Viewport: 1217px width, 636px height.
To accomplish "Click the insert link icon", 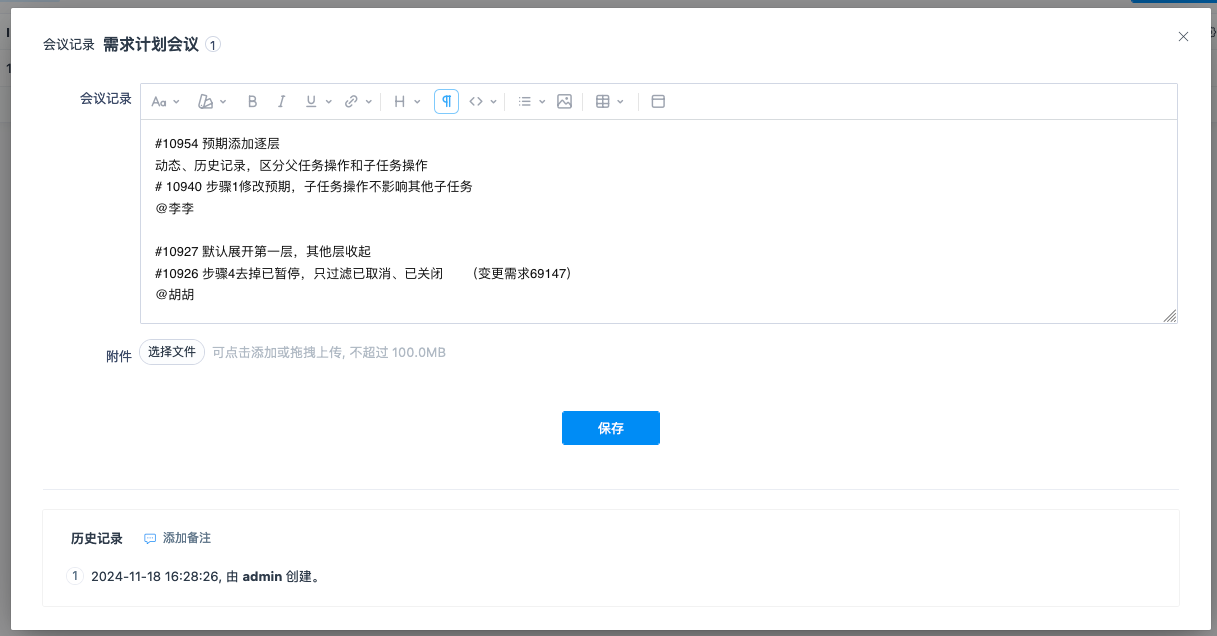I will point(351,101).
